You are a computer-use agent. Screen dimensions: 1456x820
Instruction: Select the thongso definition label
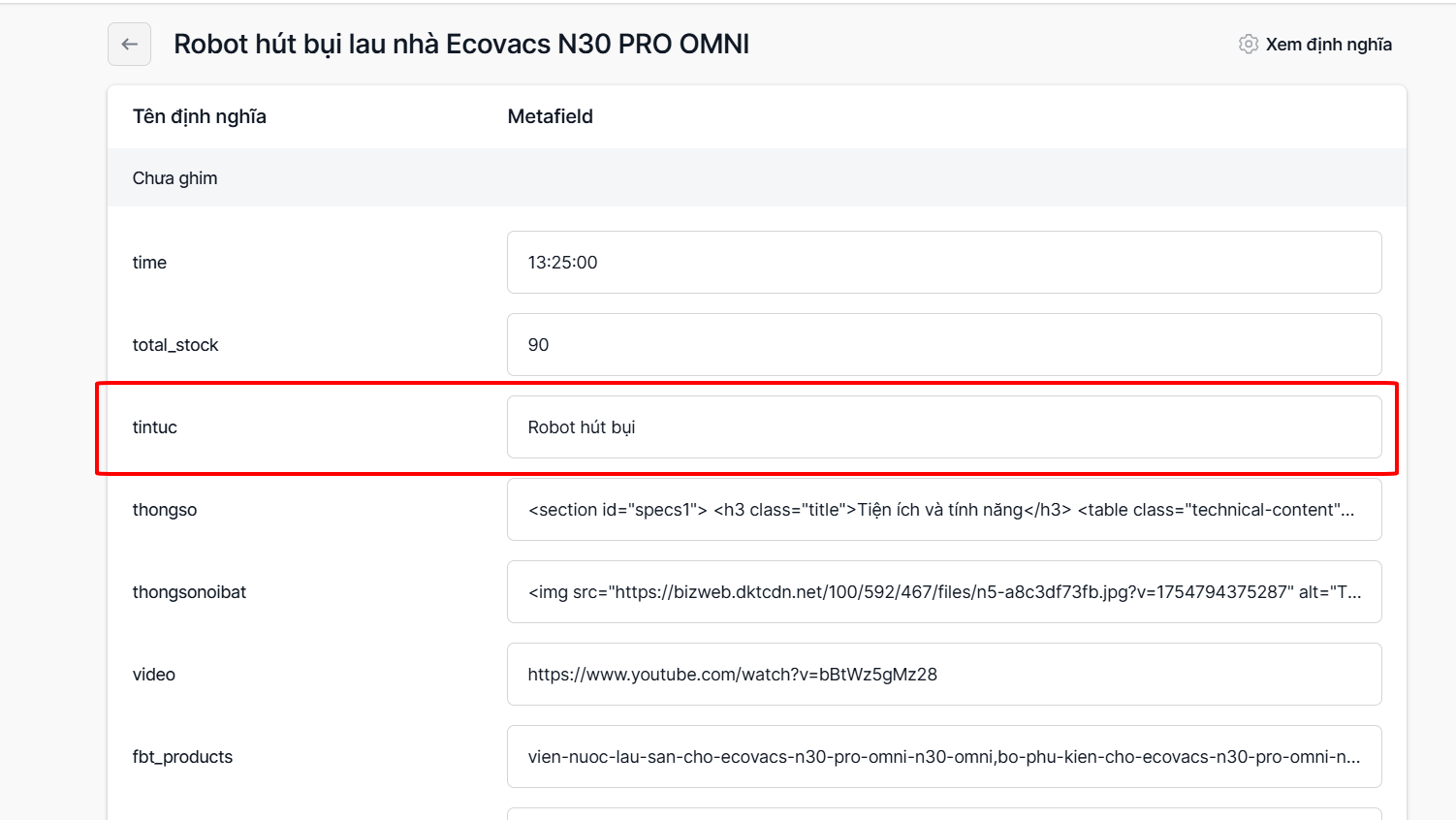click(165, 510)
